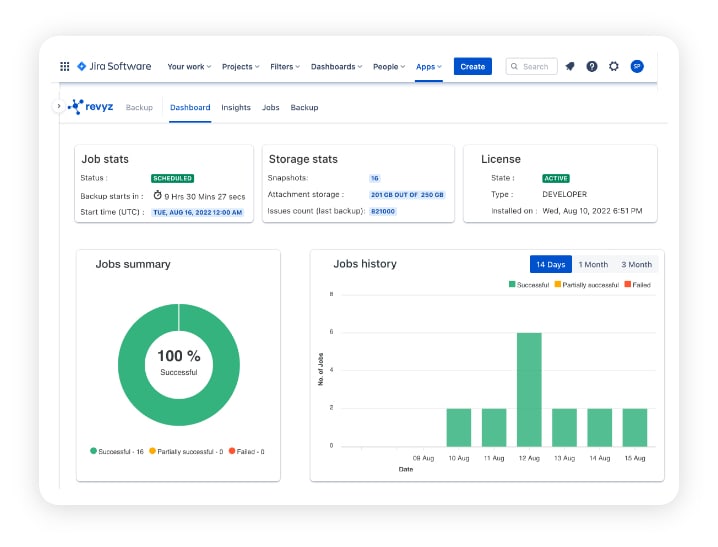The width and height of the screenshot is (718, 547).
Task: Expand the Projects dropdown menu
Action: tap(240, 67)
